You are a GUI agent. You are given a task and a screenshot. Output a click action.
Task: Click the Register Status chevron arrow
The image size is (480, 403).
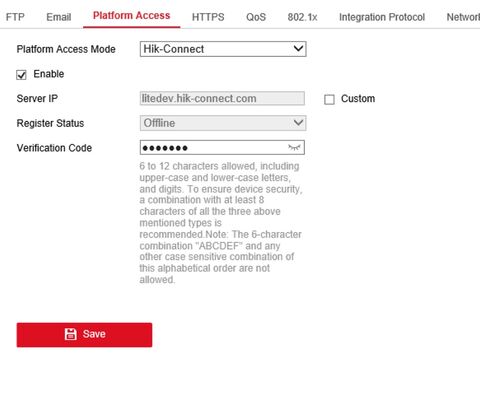298,123
